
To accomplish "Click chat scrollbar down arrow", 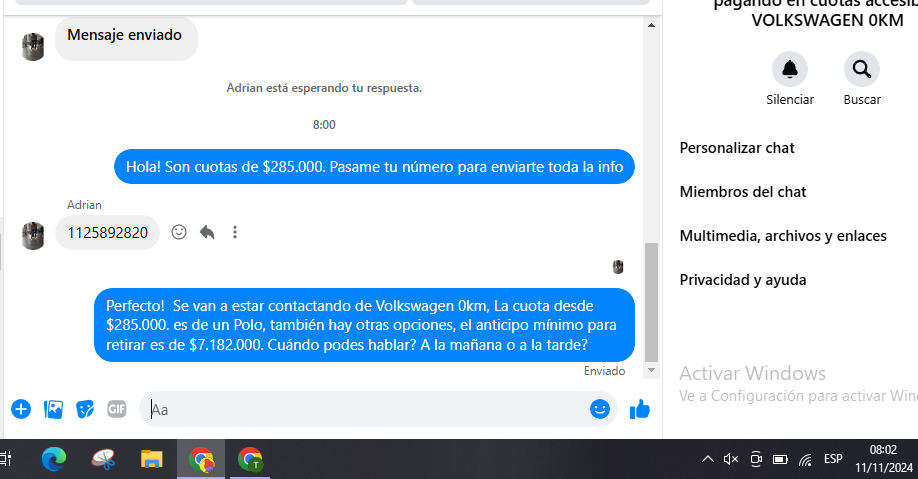I will click(651, 370).
